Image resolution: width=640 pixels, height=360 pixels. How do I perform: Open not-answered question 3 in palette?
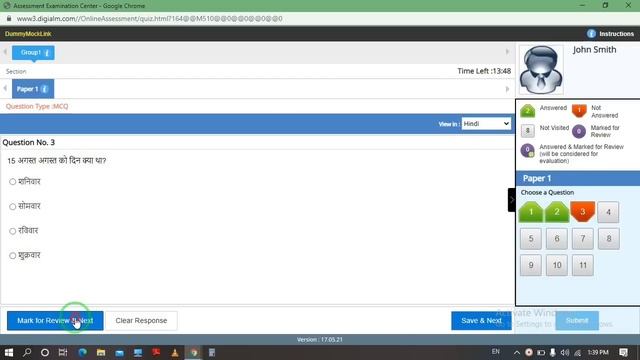point(582,211)
